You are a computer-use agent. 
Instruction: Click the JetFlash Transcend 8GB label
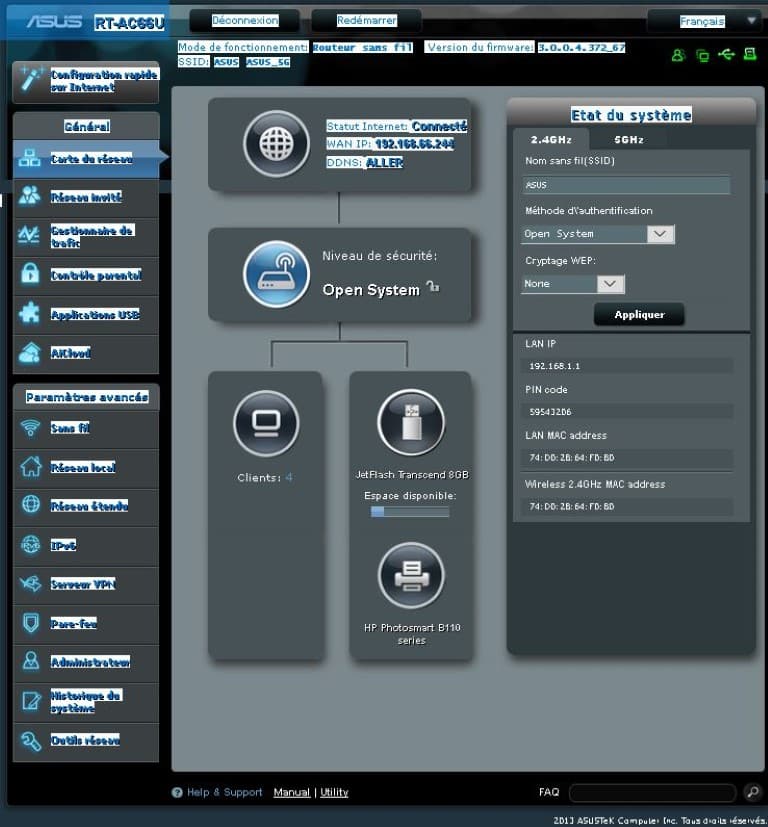click(412, 475)
